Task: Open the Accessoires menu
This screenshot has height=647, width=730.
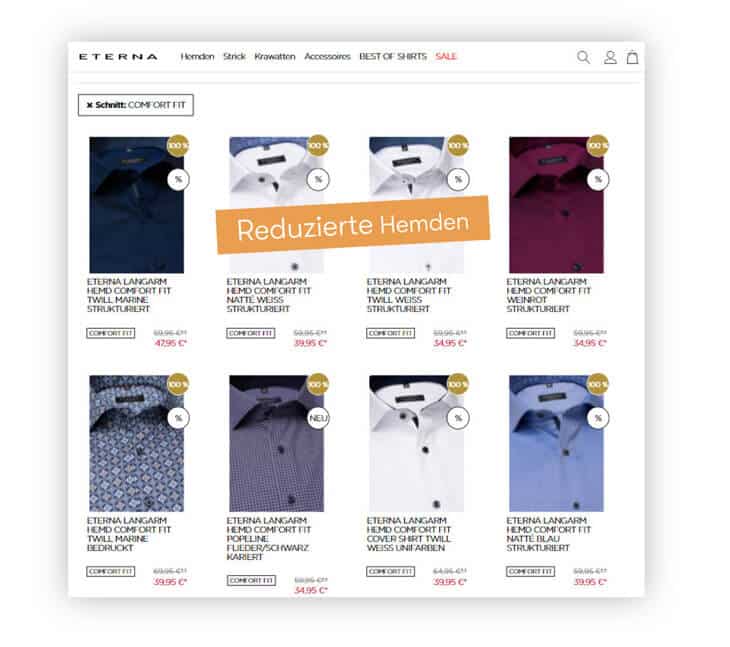Action: point(327,56)
